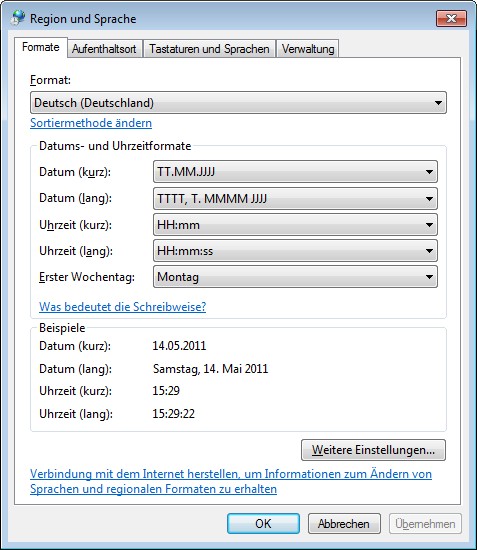Select the Formate tab

click(x=41, y=47)
